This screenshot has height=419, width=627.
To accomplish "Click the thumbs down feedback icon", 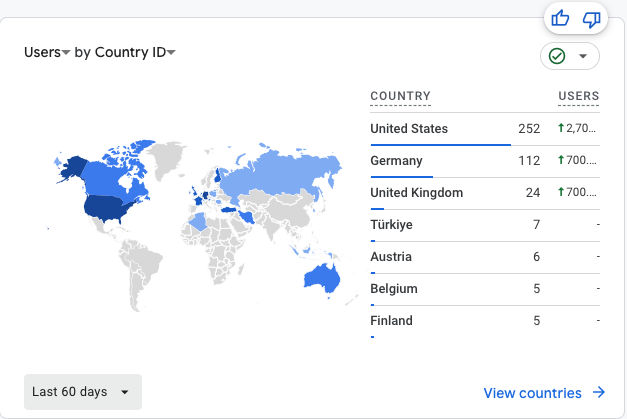I will pyautogui.click(x=591, y=18).
